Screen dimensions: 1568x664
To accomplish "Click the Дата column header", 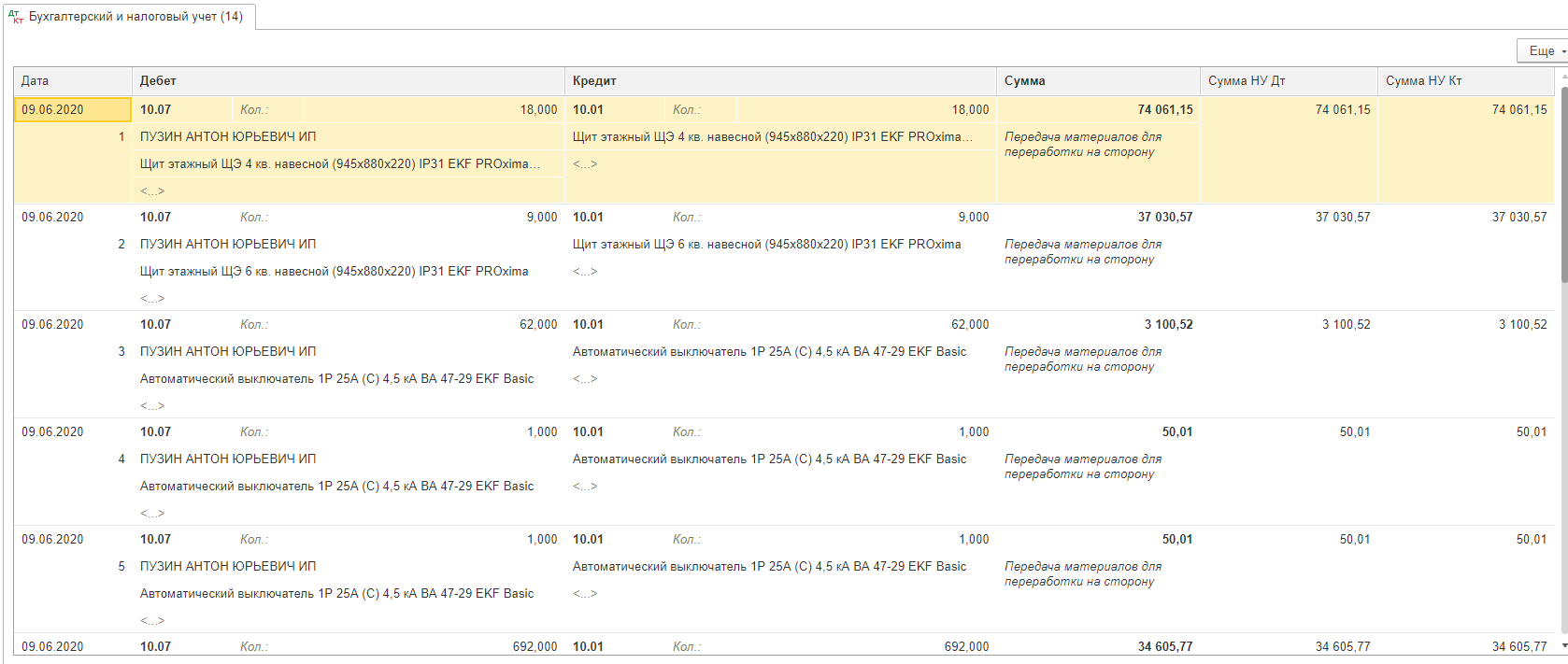I will [72, 81].
